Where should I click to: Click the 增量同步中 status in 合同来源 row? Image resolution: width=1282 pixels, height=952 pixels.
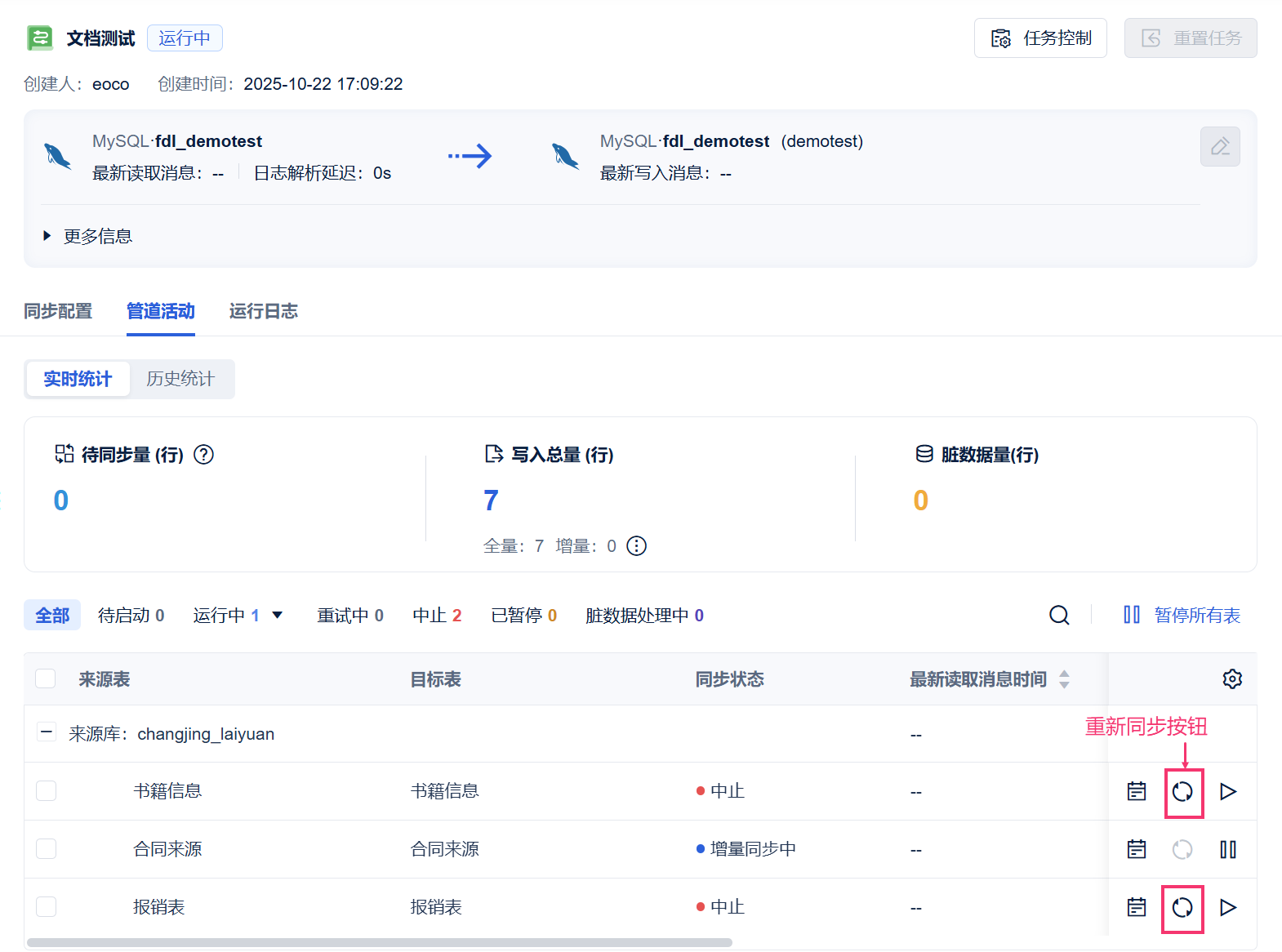(x=746, y=849)
